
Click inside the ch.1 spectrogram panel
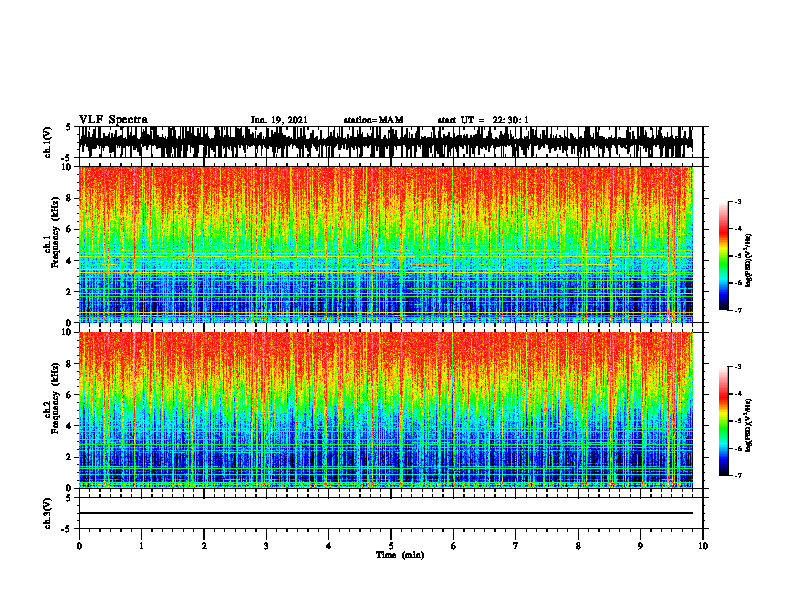pyautogui.click(x=385, y=244)
